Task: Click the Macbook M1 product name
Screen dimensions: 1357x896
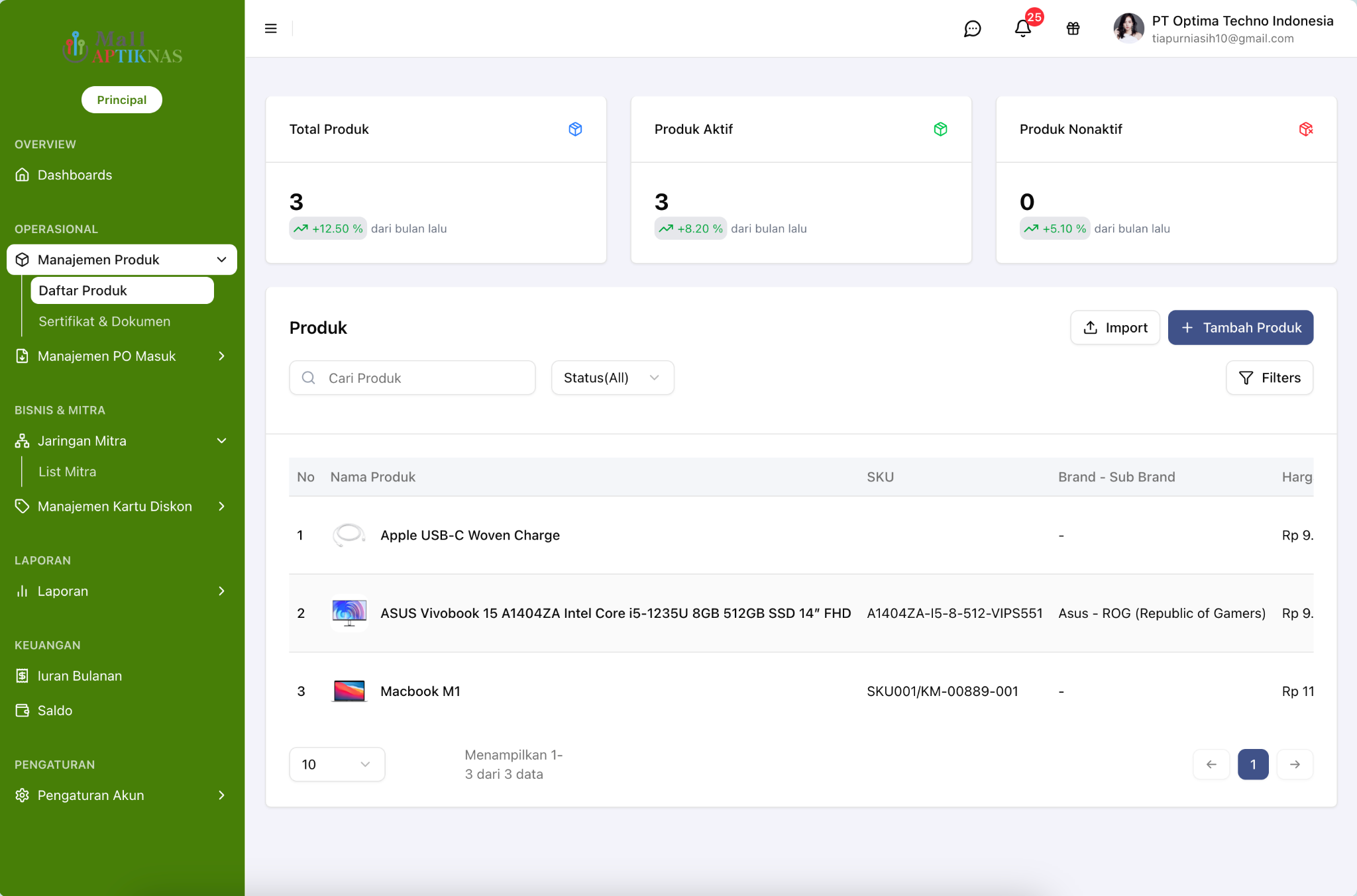Action: 420,691
